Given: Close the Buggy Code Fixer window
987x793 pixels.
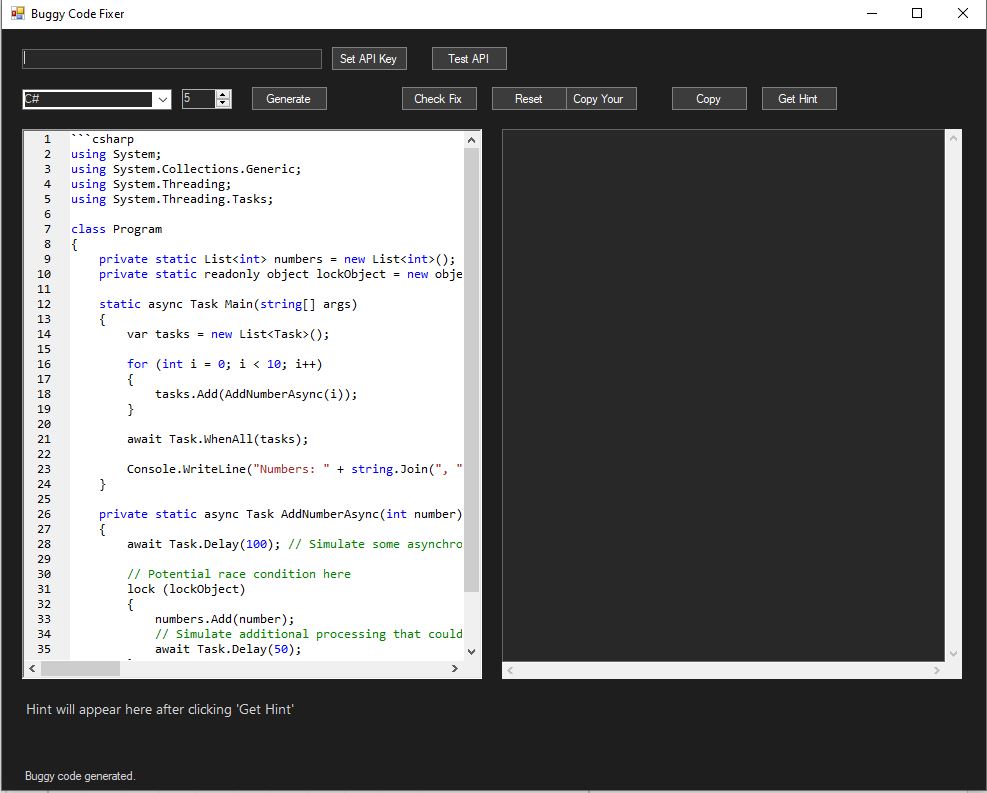Looking at the screenshot, I should 963,13.
